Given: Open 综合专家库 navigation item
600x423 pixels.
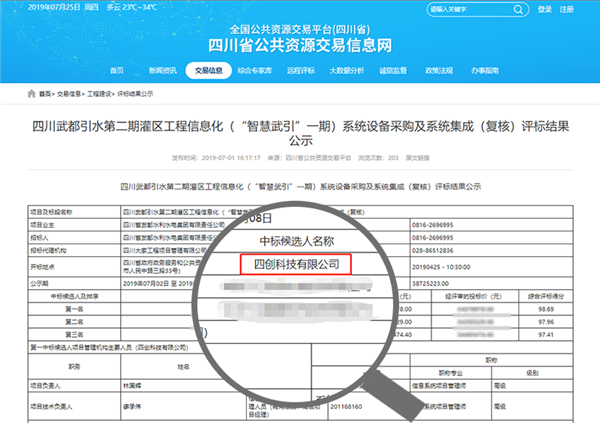Looking at the screenshot, I should tap(254, 70).
